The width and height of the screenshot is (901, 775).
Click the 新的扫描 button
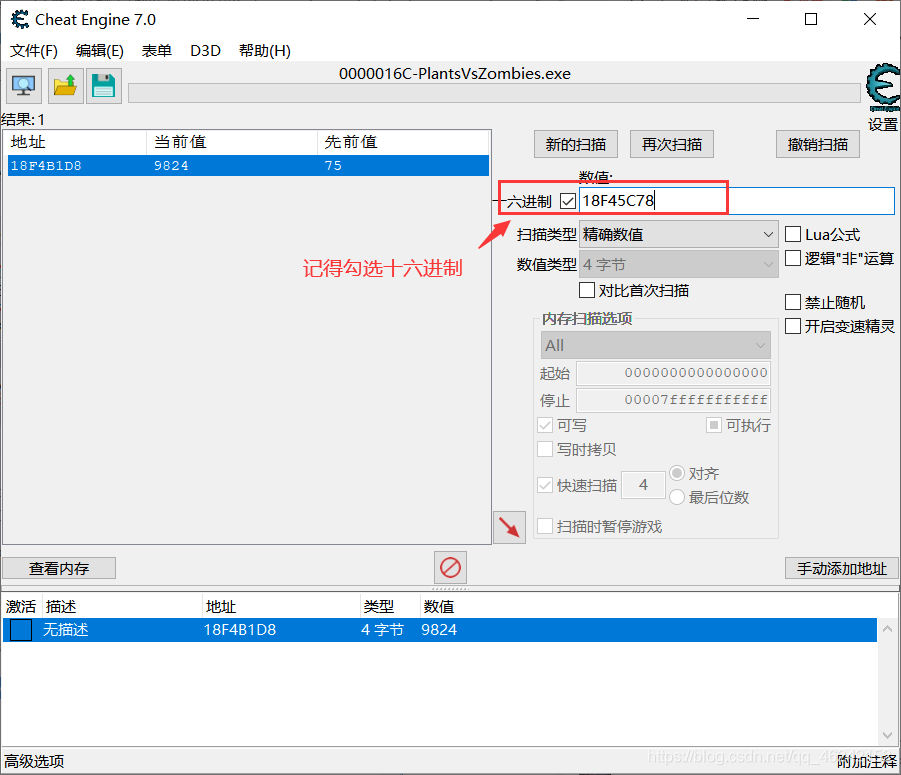click(576, 144)
